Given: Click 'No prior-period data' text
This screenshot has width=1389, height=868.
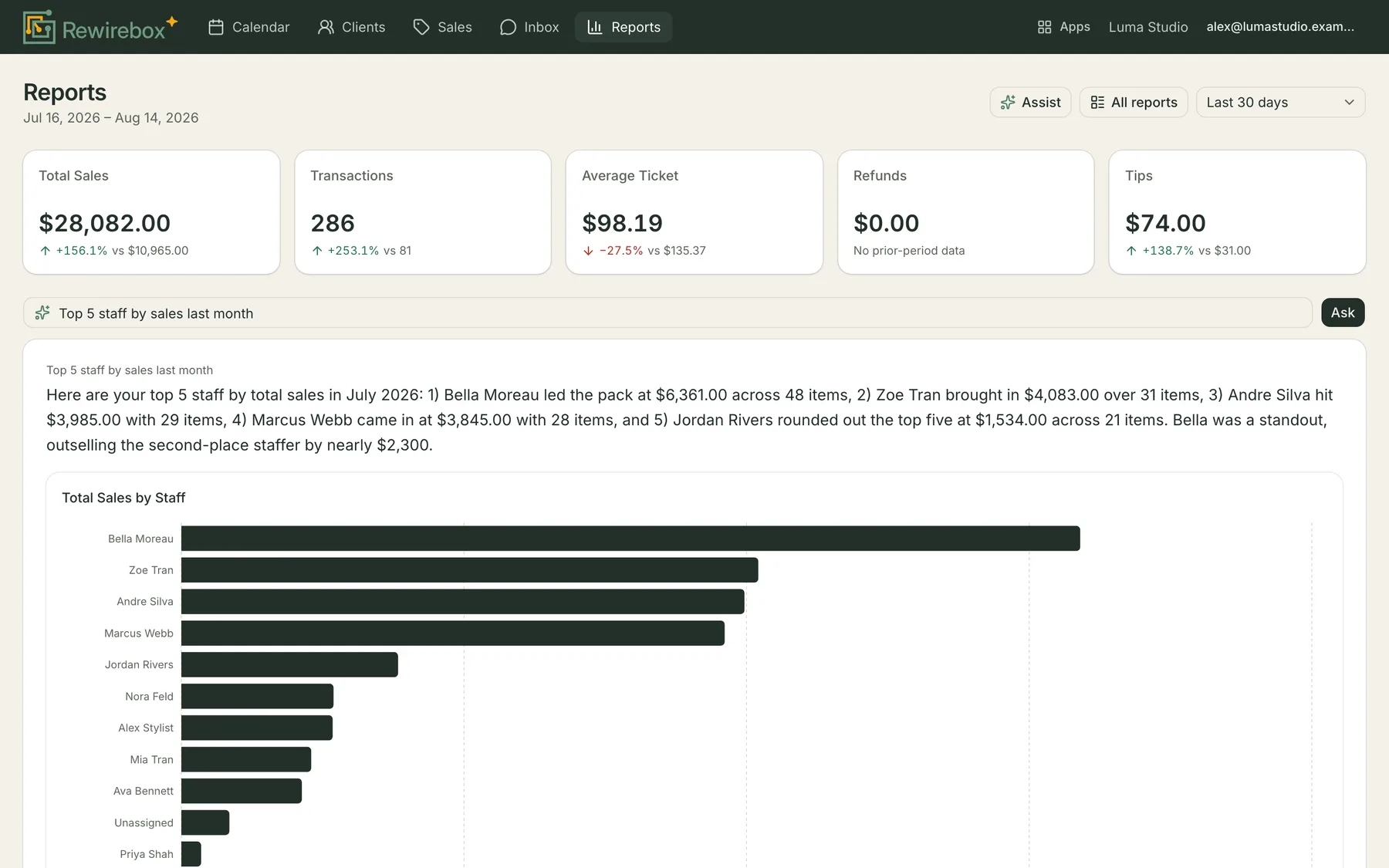Looking at the screenshot, I should pyautogui.click(x=909, y=251).
